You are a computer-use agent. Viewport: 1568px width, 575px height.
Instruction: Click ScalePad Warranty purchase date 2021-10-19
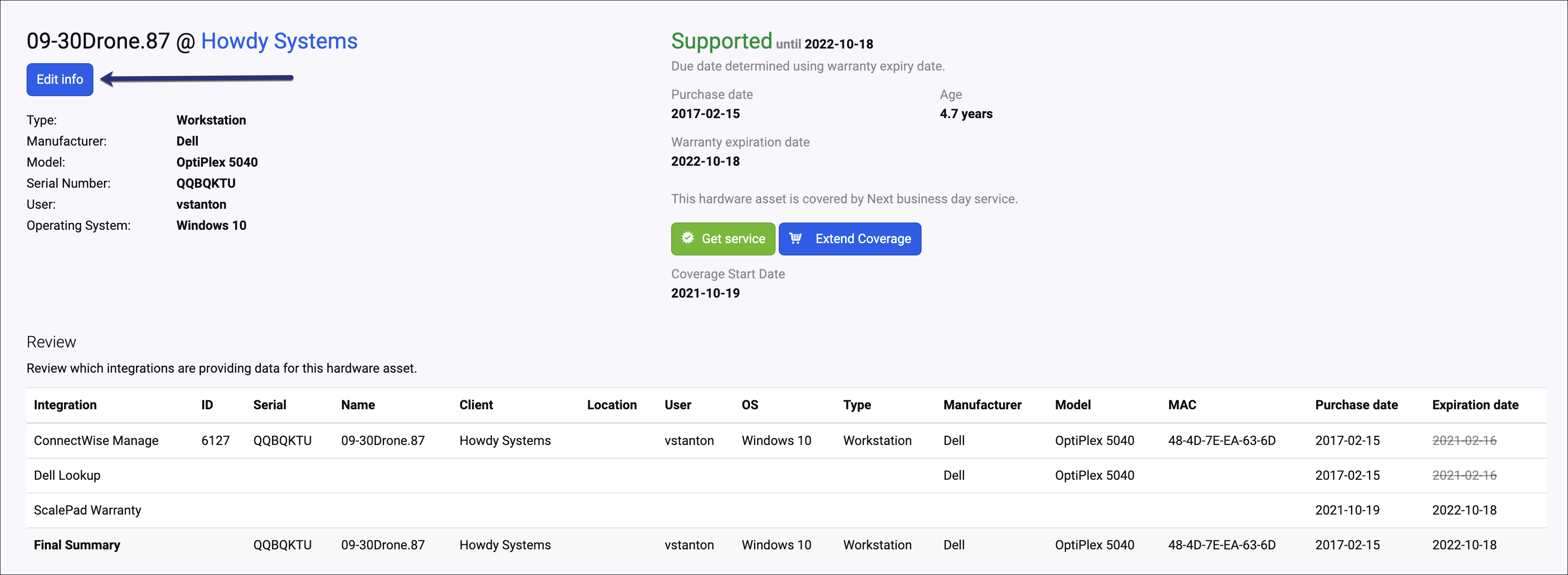pyautogui.click(x=1347, y=510)
